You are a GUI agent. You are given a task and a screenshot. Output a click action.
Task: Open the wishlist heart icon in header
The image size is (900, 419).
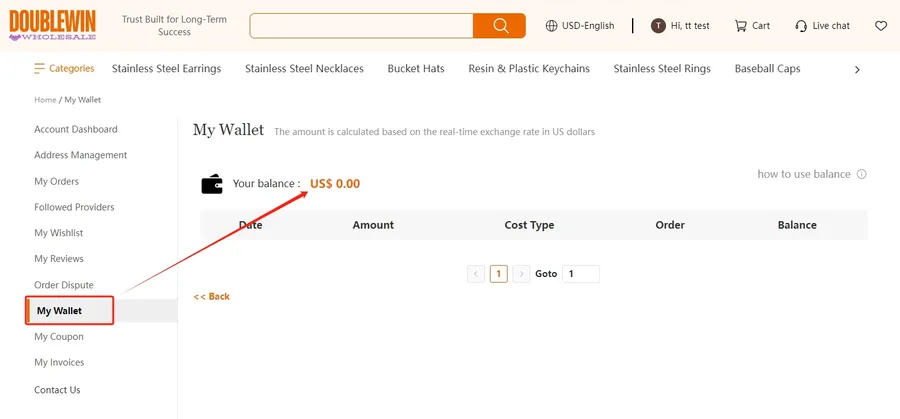coord(880,26)
